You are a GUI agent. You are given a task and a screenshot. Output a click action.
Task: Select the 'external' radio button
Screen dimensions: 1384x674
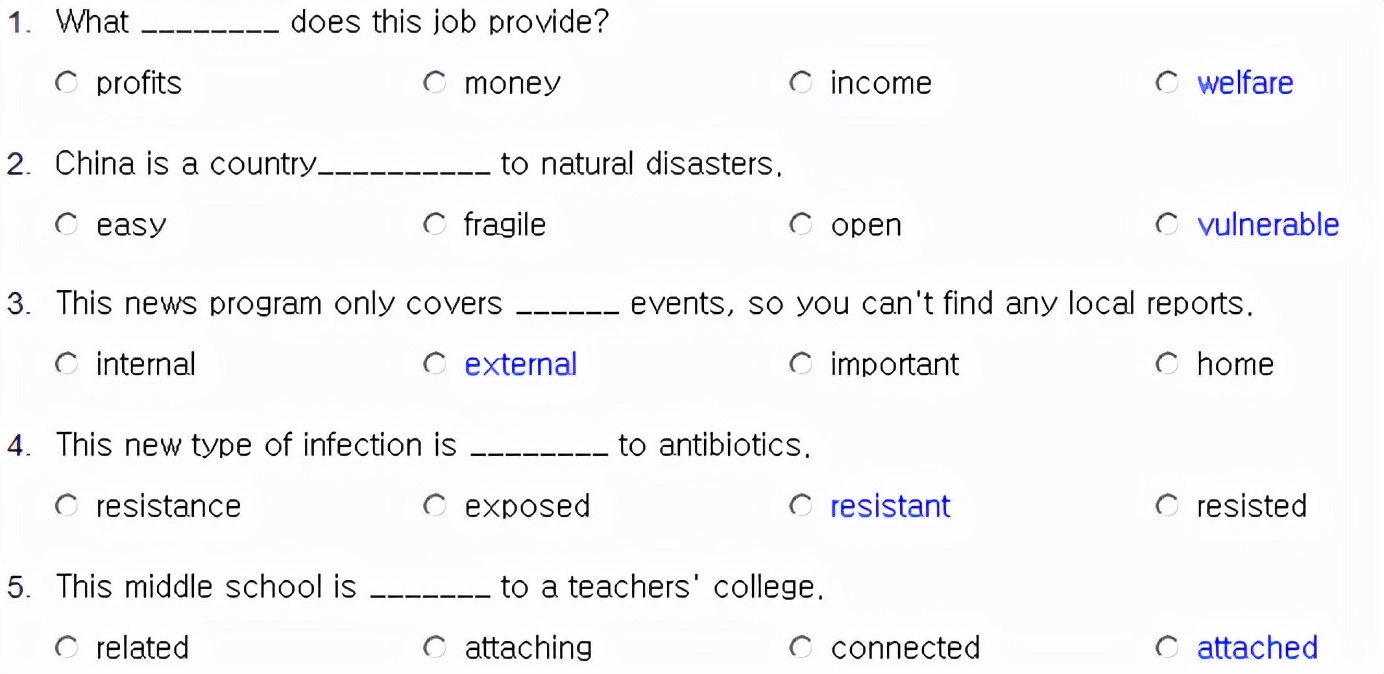pos(434,364)
